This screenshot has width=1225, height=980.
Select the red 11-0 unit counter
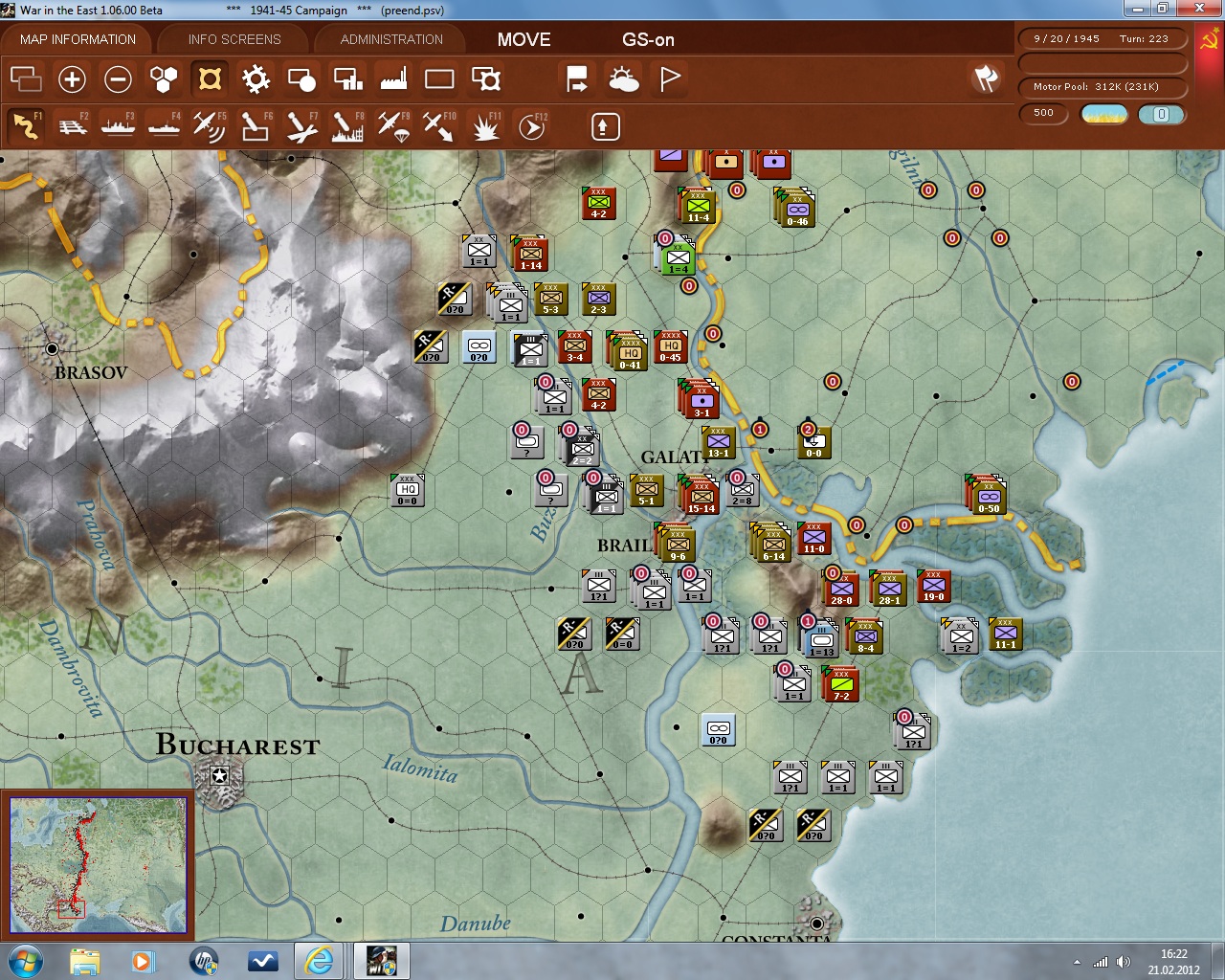814,538
